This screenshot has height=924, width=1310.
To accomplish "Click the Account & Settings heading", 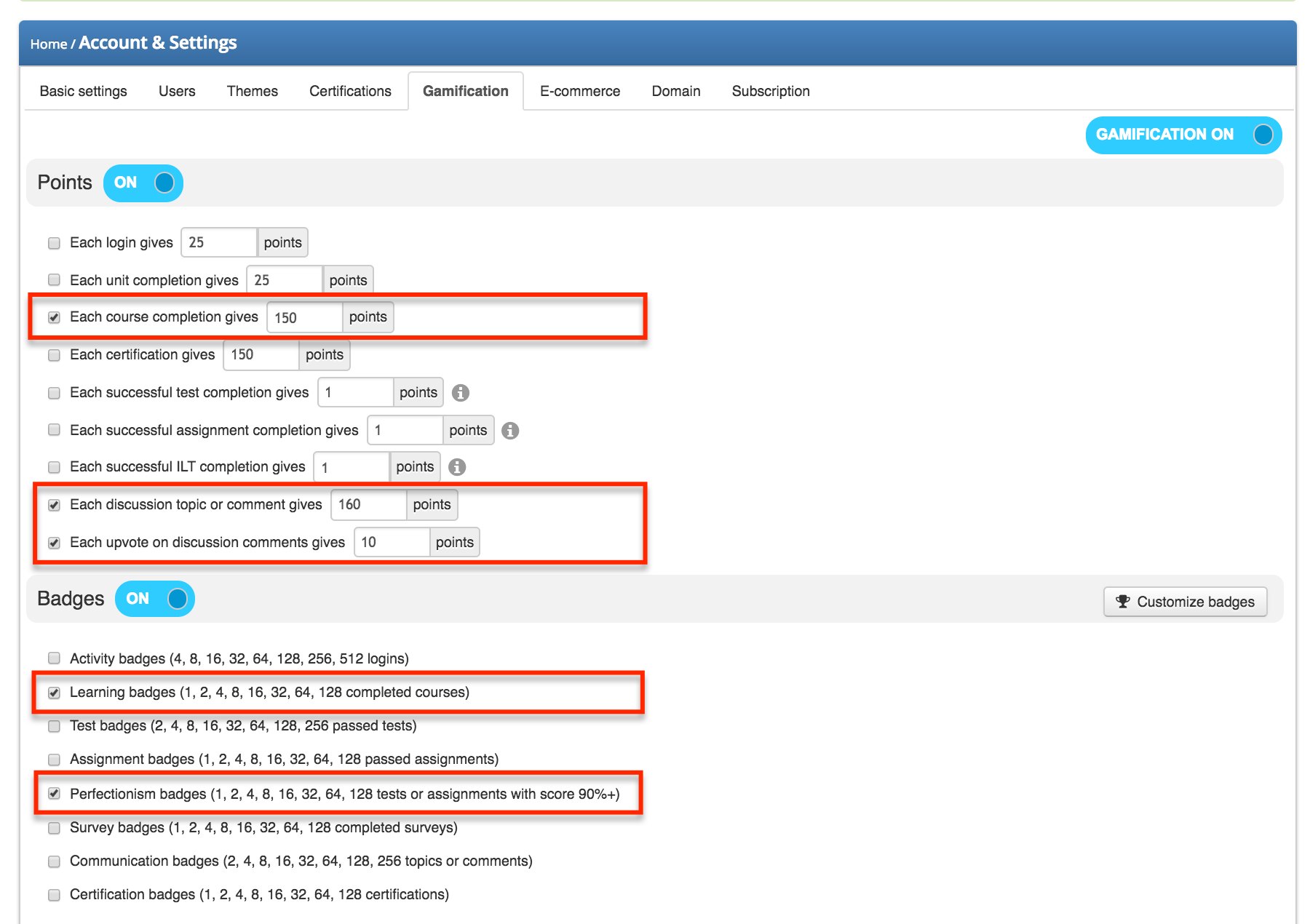I will pyautogui.click(x=158, y=43).
